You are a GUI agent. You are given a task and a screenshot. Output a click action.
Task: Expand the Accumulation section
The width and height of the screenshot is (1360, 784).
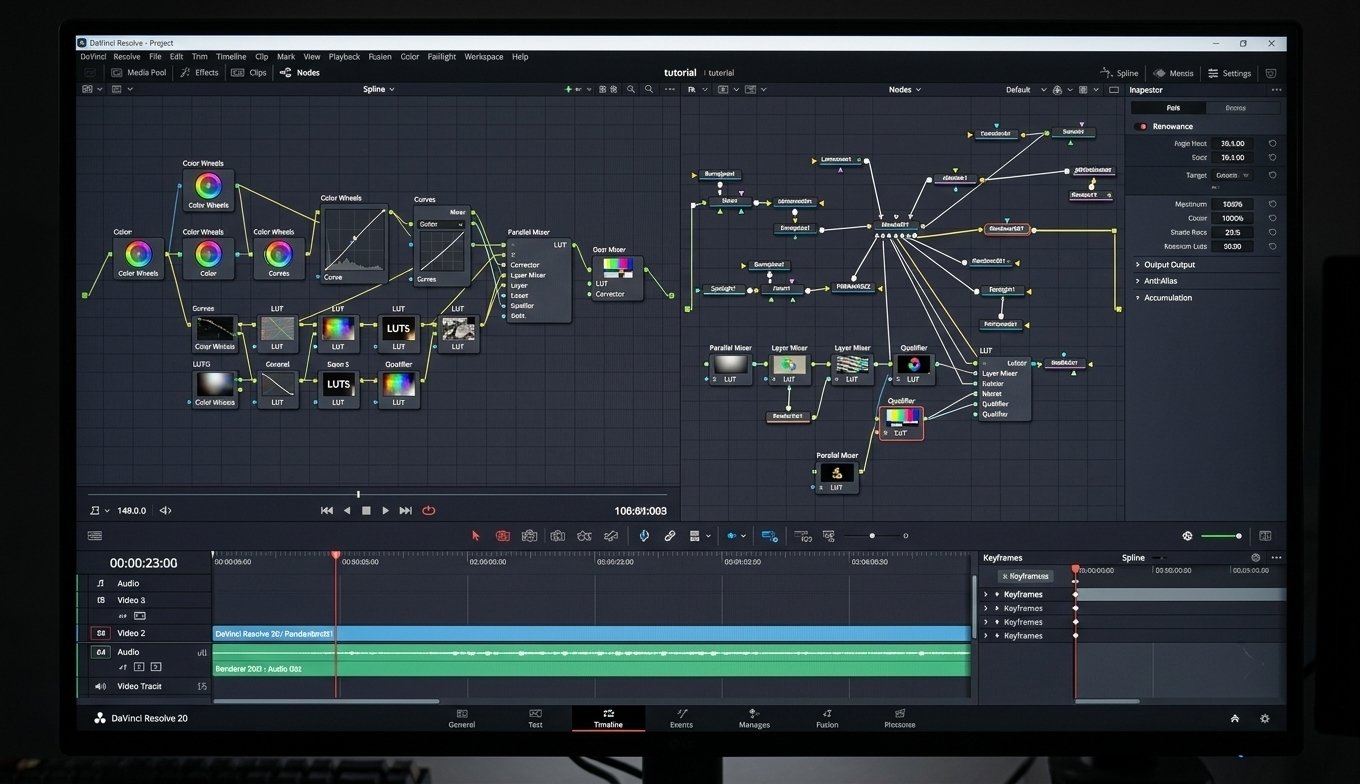point(1168,298)
